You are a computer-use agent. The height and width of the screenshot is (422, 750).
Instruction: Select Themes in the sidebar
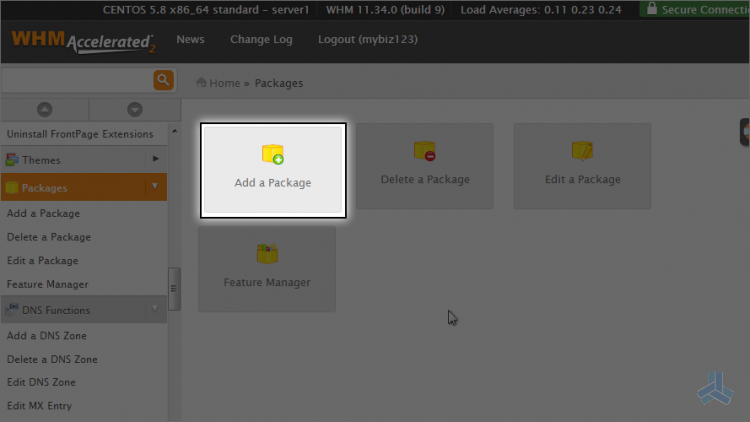(84, 159)
